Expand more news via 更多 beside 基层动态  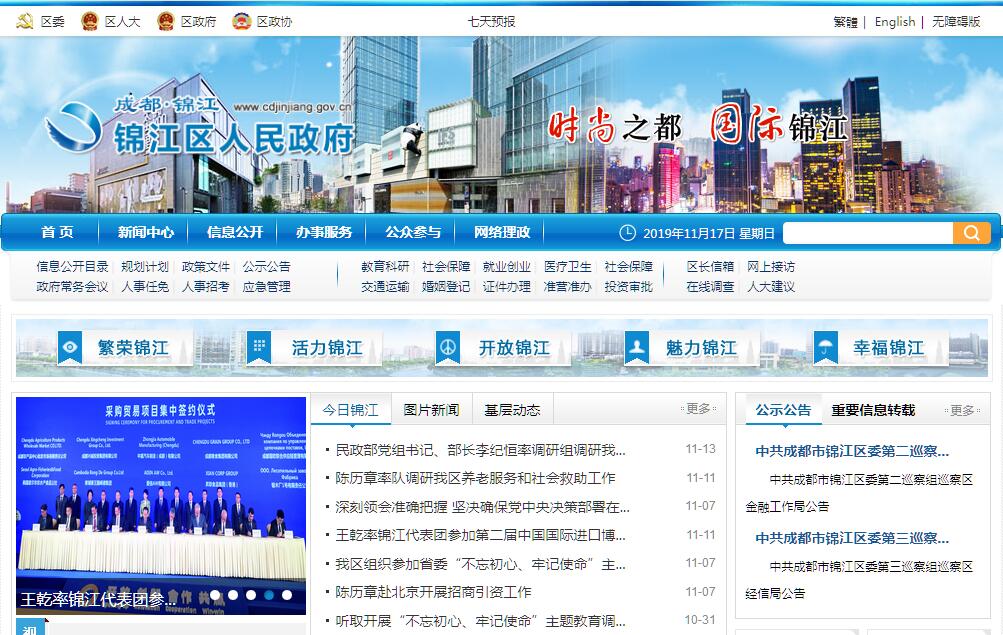pyautogui.click(x=698, y=409)
